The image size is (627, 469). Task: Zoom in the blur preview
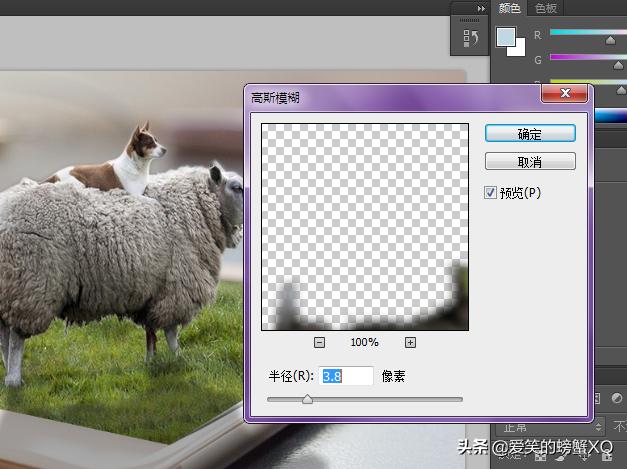410,343
